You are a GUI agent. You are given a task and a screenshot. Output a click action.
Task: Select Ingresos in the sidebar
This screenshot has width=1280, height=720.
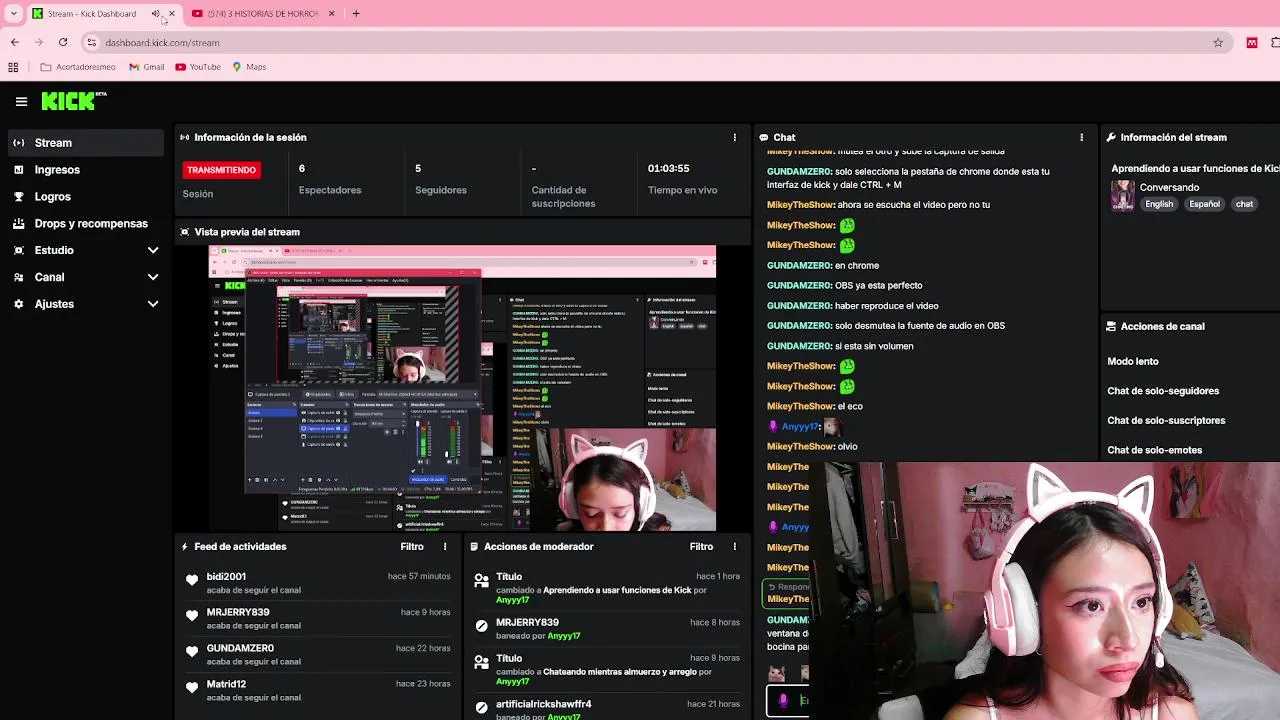(x=86, y=170)
